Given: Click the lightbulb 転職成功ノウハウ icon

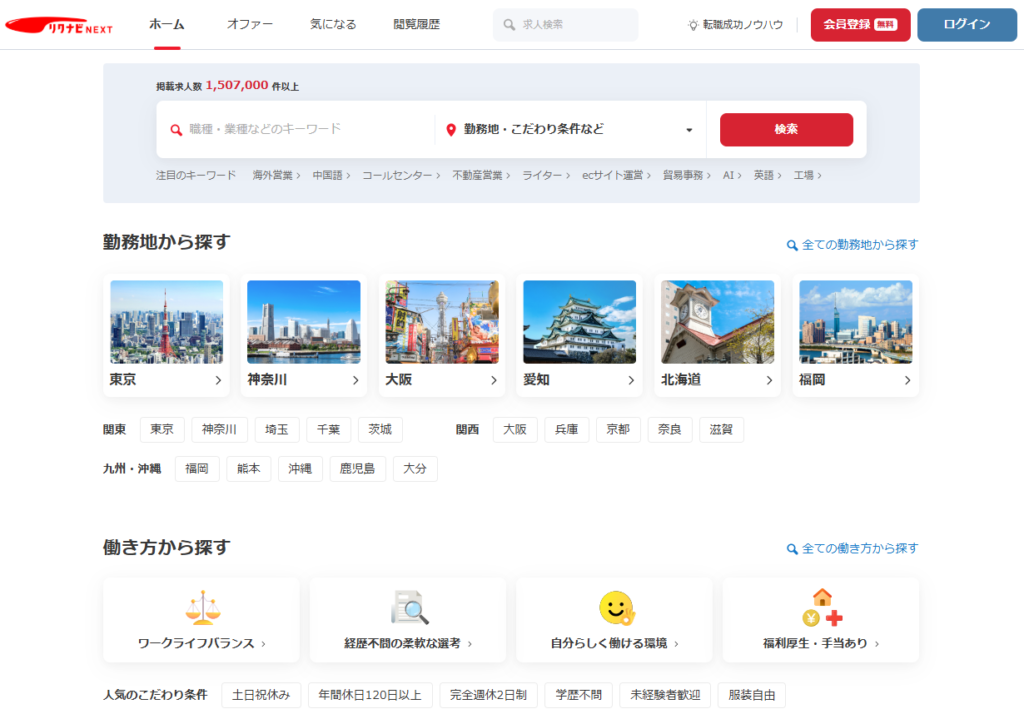Looking at the screenshot, I should pyautogui.click(x=693, y=25).
